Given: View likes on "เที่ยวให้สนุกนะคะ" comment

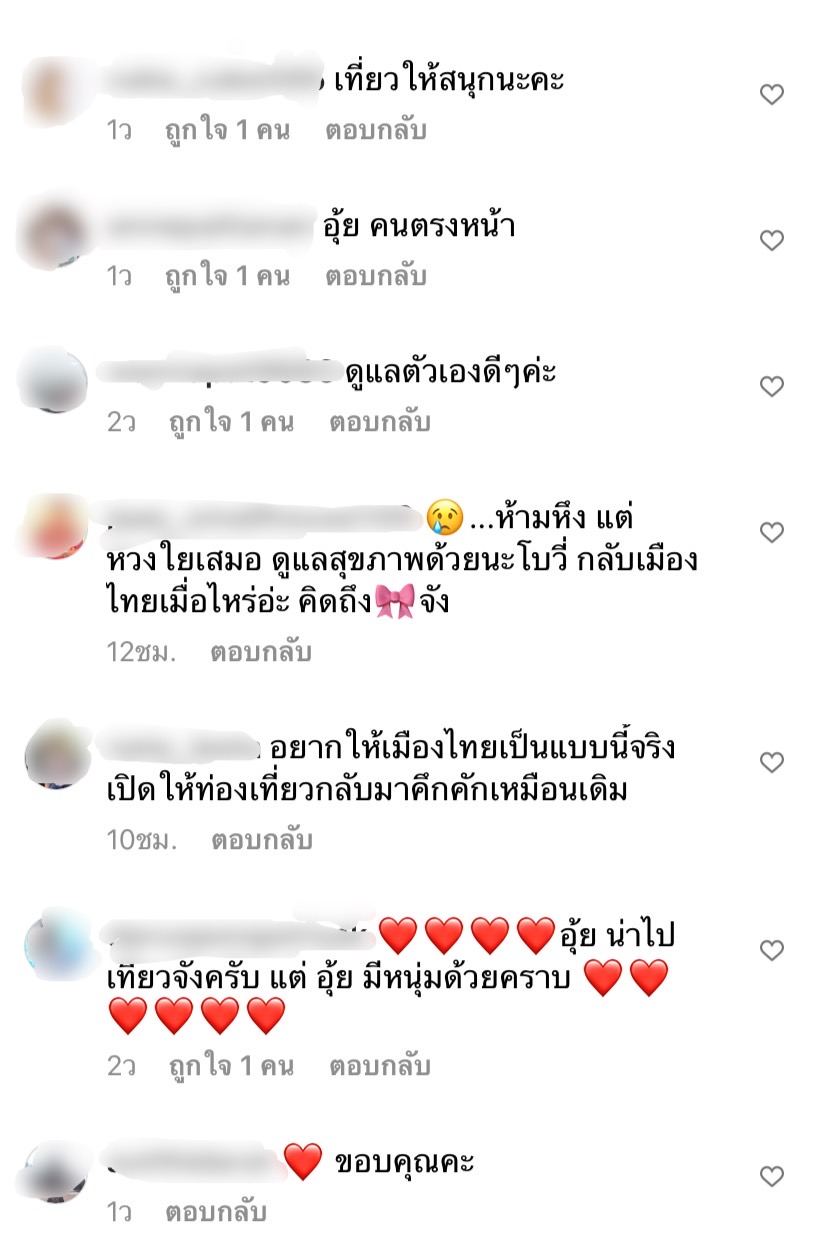Looking at the screenshot, I should 227,130.
